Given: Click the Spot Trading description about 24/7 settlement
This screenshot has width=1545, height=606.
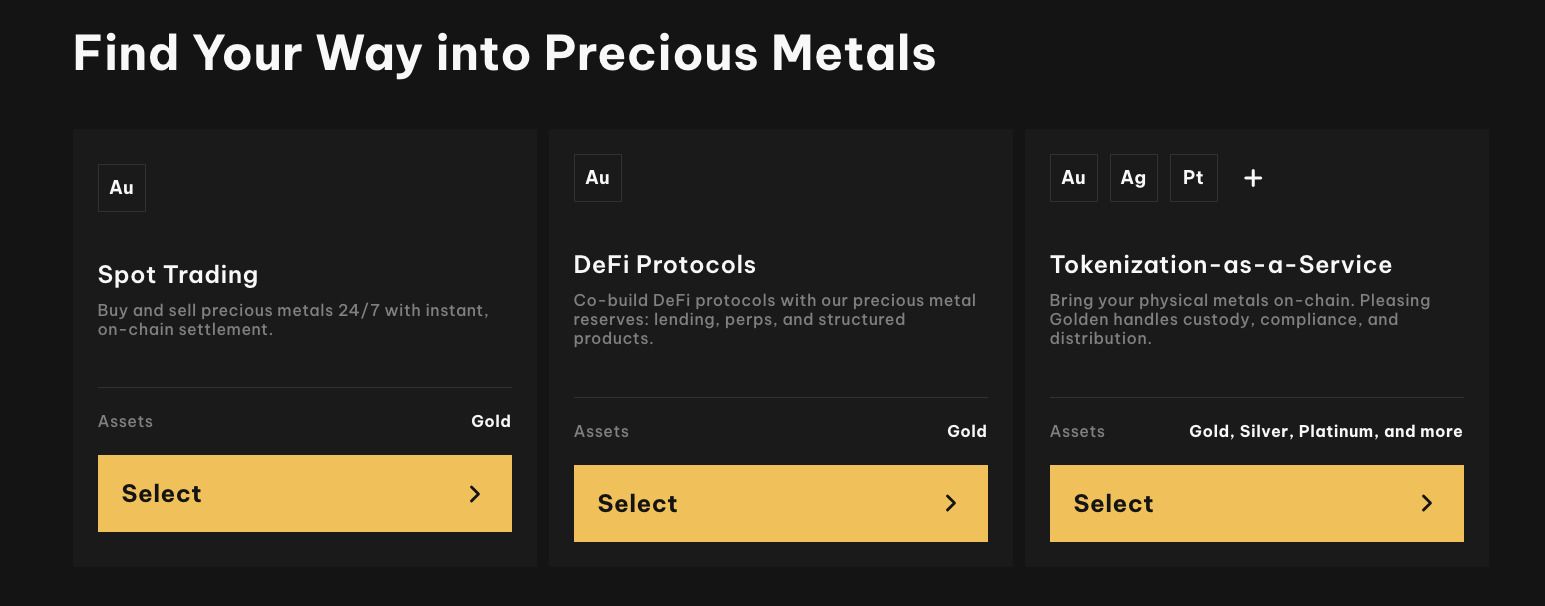Looking at the screenshot, I should (293, 320).
